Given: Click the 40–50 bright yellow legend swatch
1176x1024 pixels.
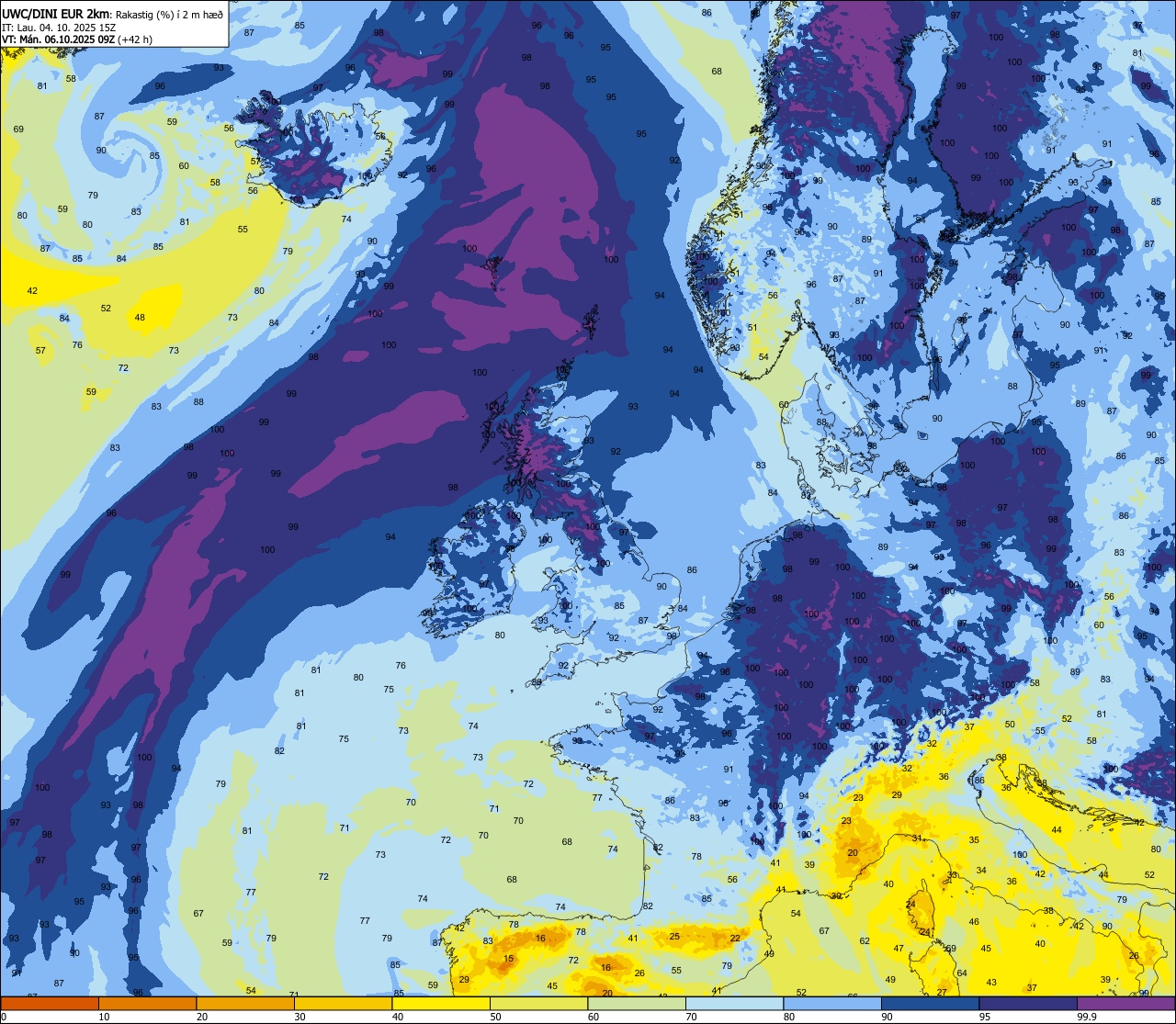Looking at the screenshot, I should pyautogui.click(x=440, y=1004).
